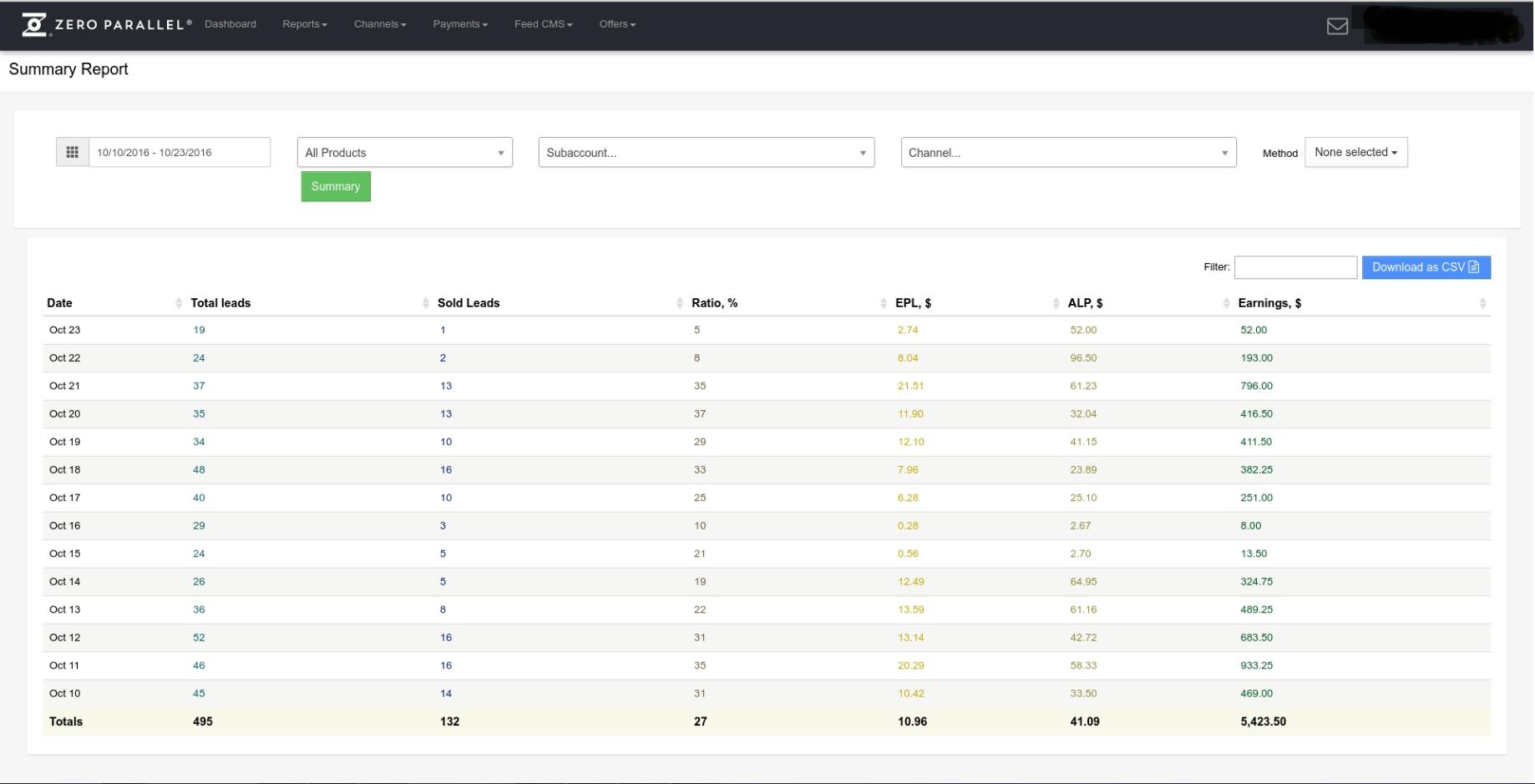Click the Earnings, $ column header

tap(1269, 303)
